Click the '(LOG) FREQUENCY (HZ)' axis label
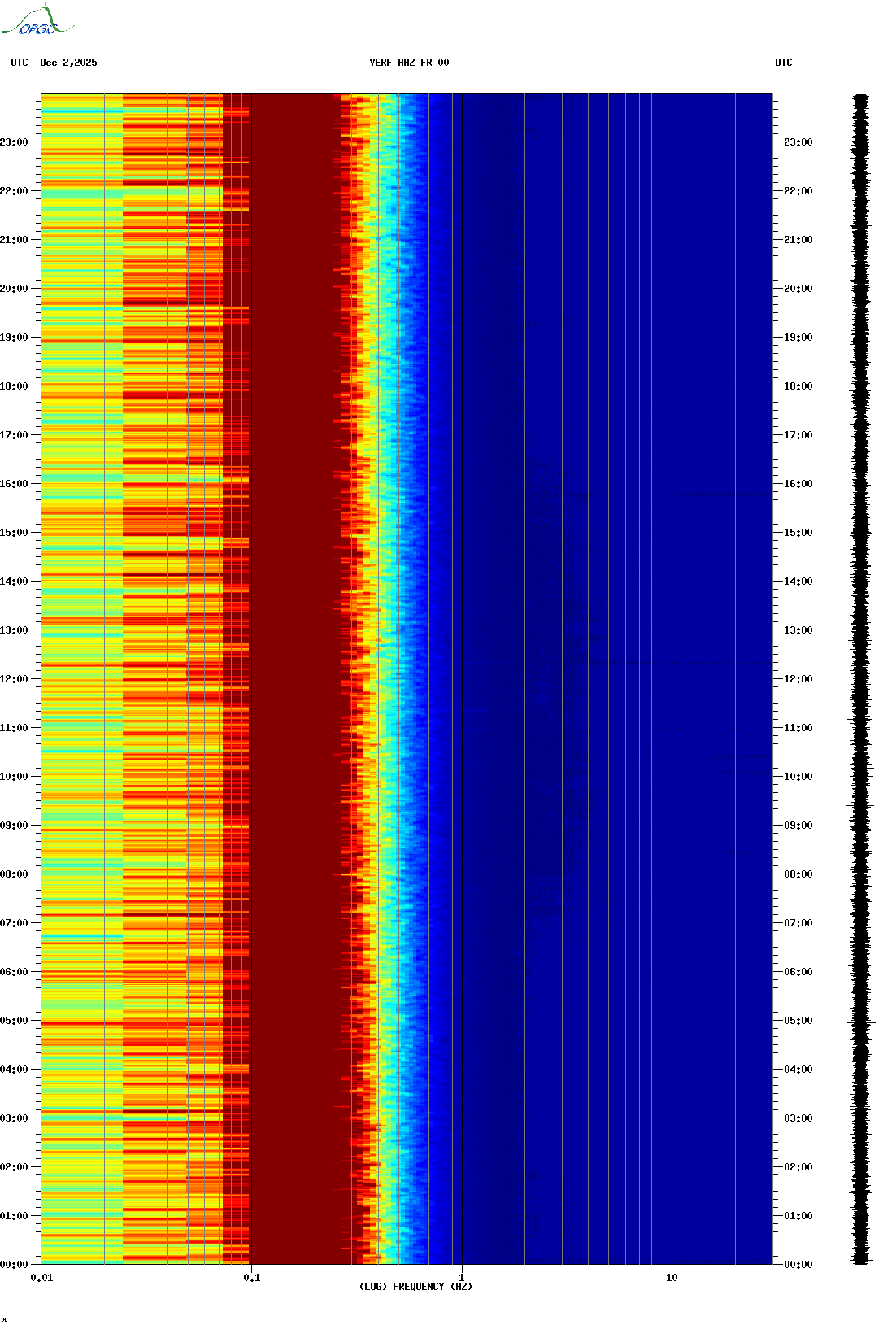Image resolution: width=896 pixels, height=1329 pixels. click(x=415, y=1286)
